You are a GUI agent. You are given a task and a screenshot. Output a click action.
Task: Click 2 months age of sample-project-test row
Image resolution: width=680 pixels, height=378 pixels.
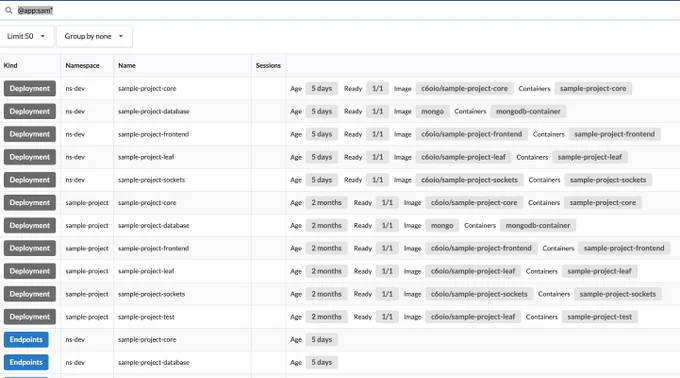pos(326,317)
